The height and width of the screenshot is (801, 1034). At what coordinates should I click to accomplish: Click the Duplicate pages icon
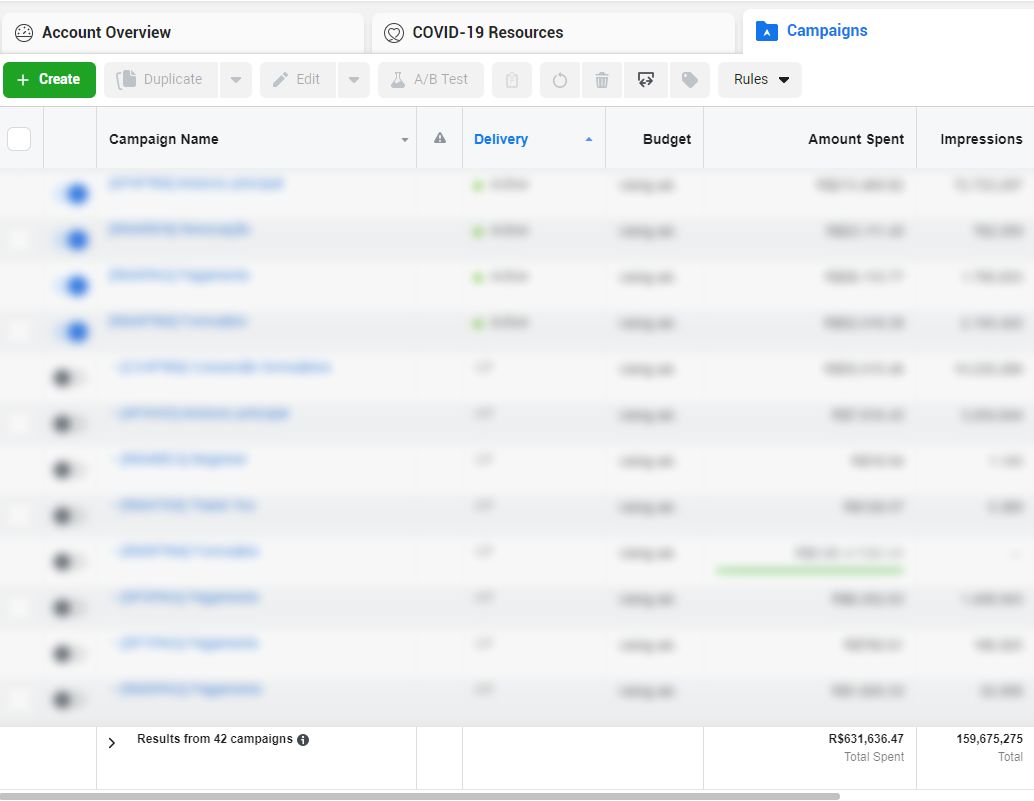pos(126,80)
